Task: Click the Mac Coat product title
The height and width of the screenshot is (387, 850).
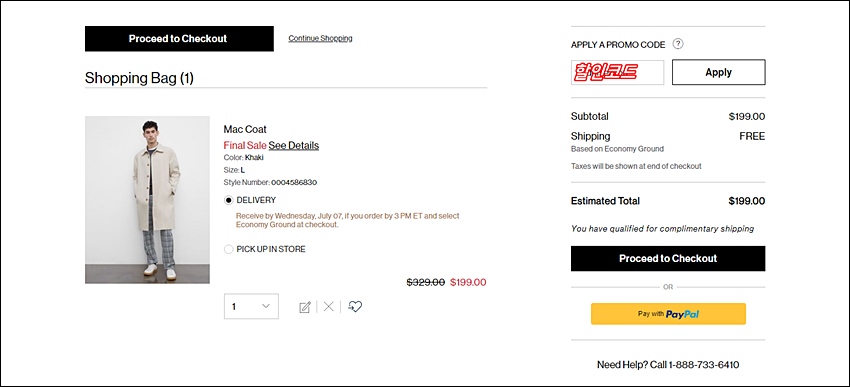Action: (x=245, y=130)
